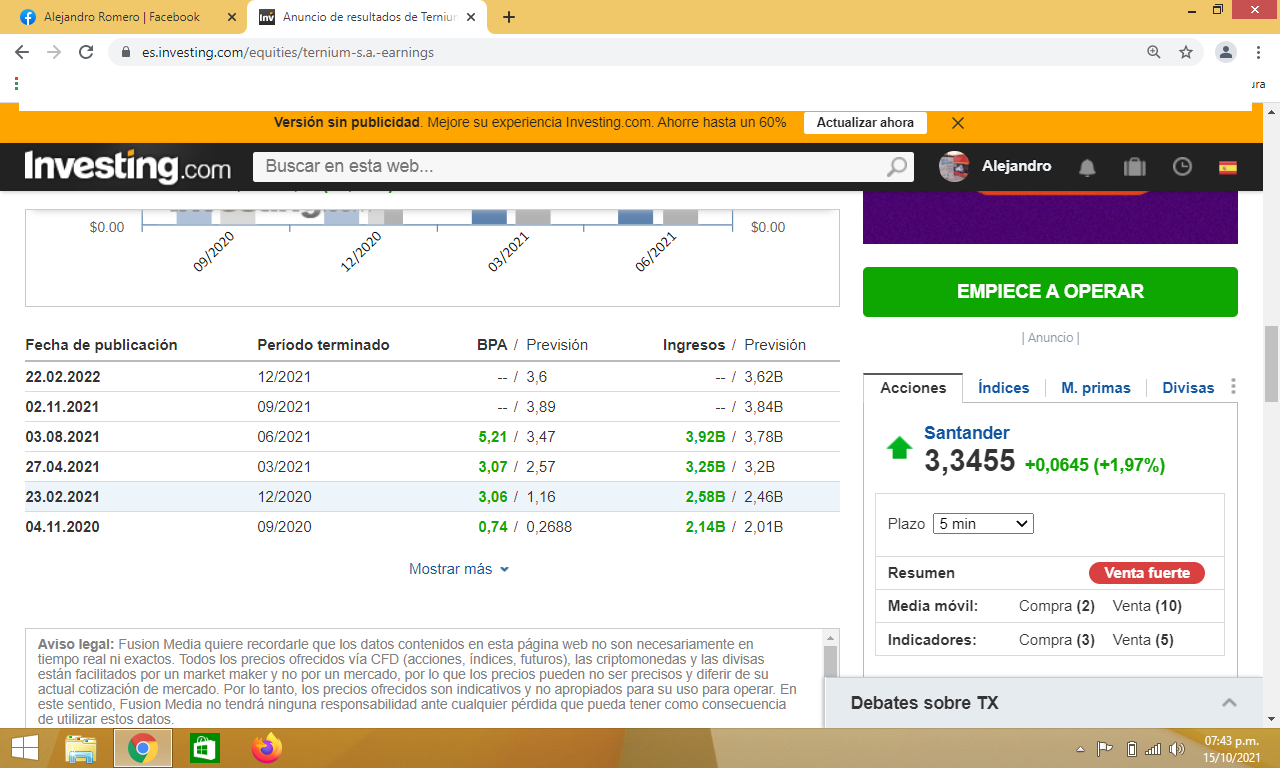Click the EMPIECE A OPERAR button
The width and height of the screenshot is (1280, 768).
point(1050,292)
